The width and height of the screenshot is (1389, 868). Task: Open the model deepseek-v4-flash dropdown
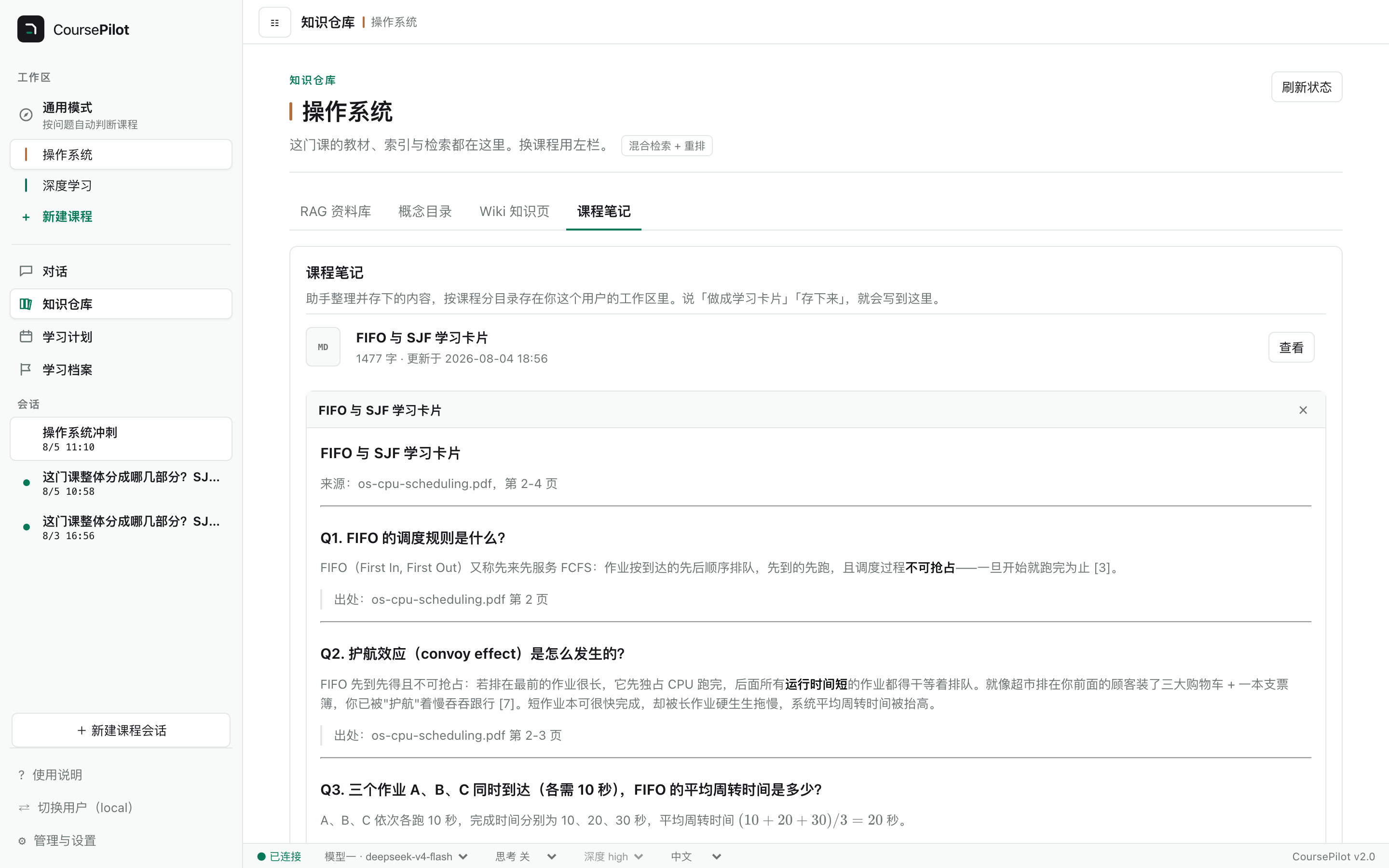(x=396, y=856)
